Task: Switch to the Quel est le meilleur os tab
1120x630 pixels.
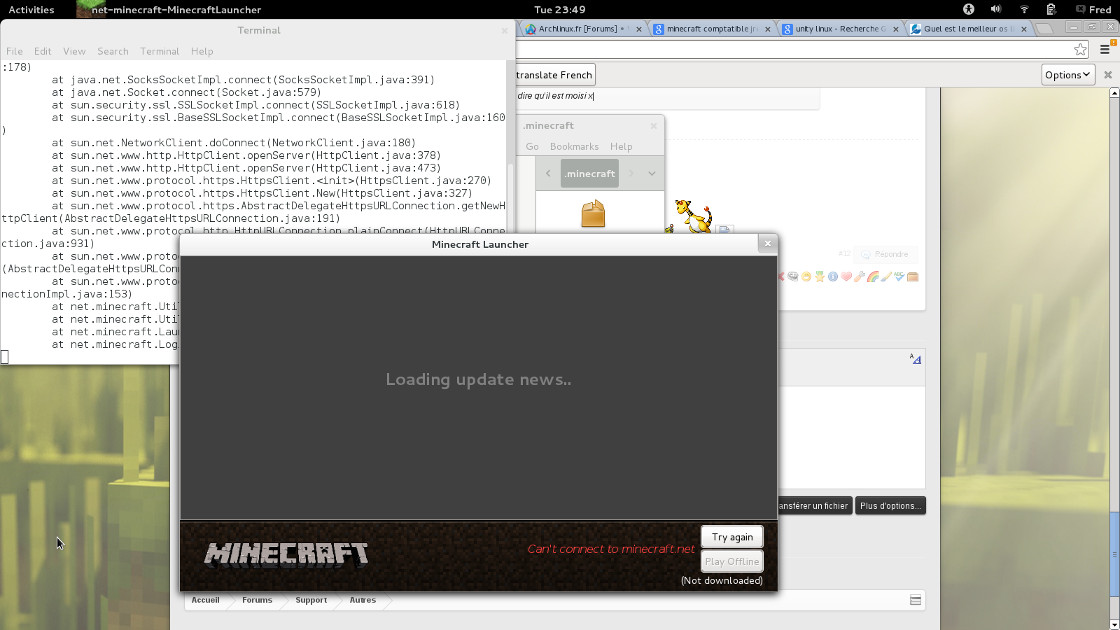Action: pos(968,29)
